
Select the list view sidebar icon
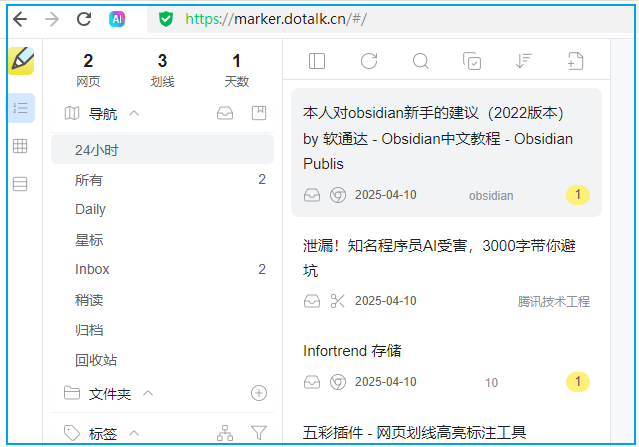(20, 108)
